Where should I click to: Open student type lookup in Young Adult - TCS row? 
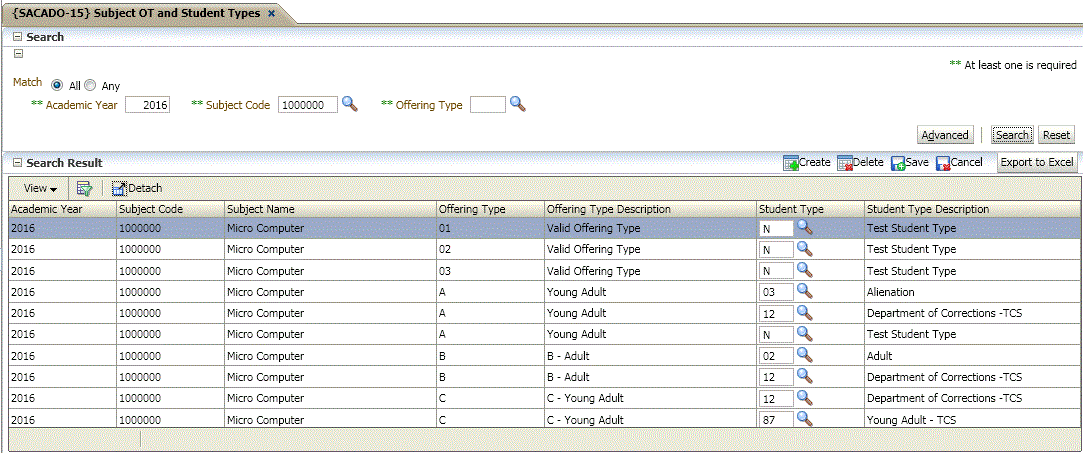pyautogui.click(x=805, y=418)
